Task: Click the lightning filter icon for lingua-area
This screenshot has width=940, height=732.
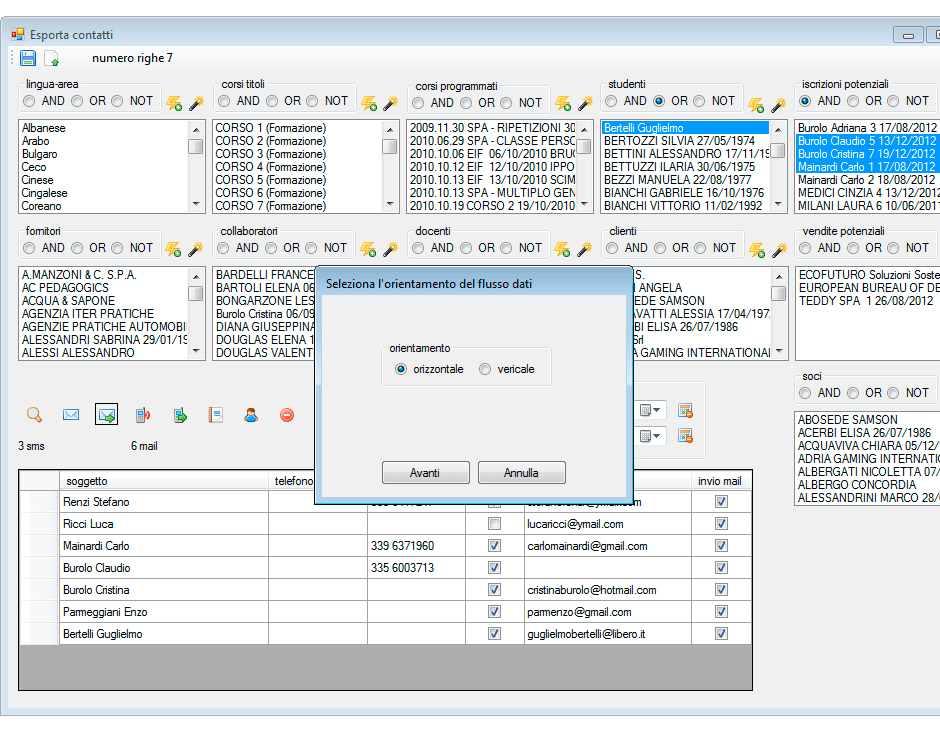Action: coord(174,103)
